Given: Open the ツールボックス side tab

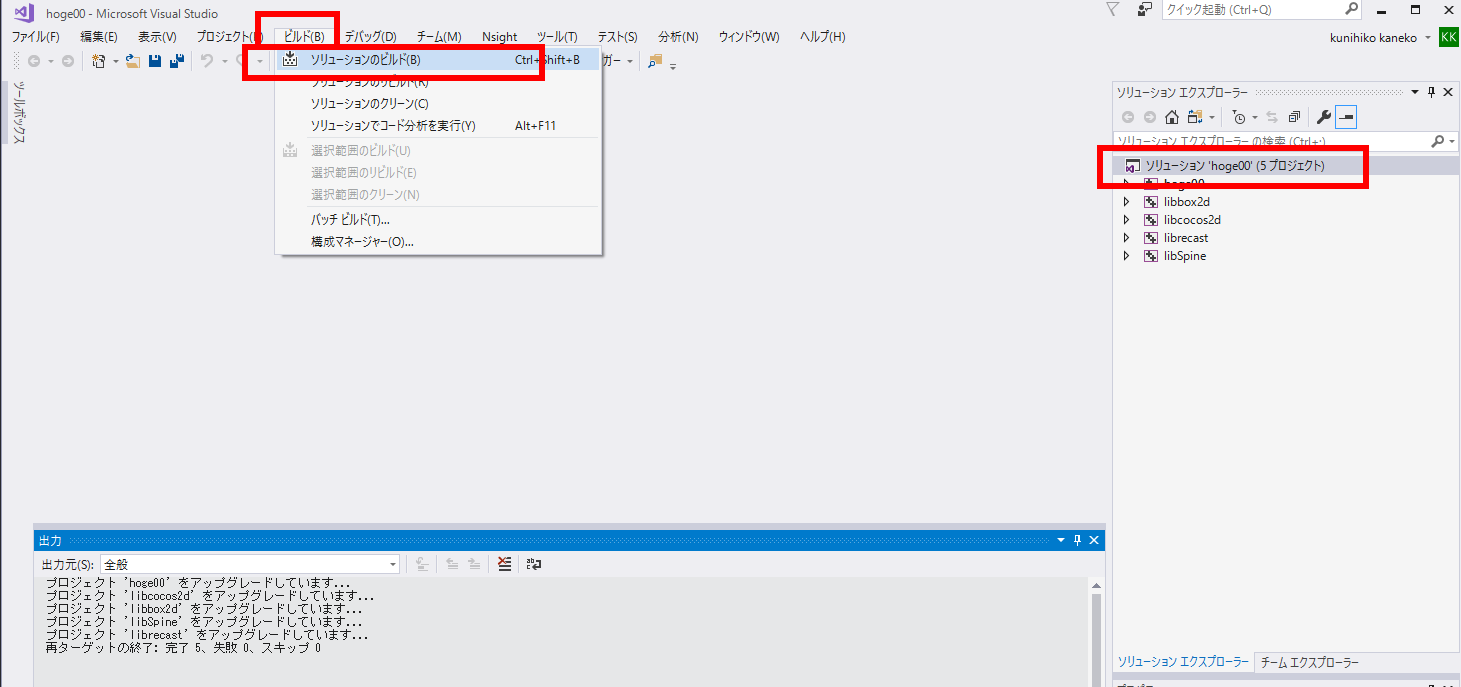Looking at the screenshot, I should click(19, 113).
